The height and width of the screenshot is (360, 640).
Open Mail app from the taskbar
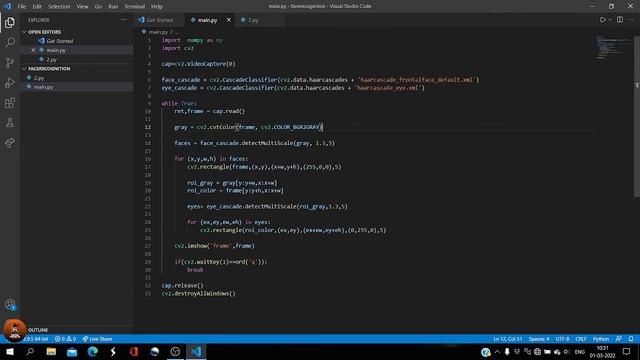pos(72,351)
